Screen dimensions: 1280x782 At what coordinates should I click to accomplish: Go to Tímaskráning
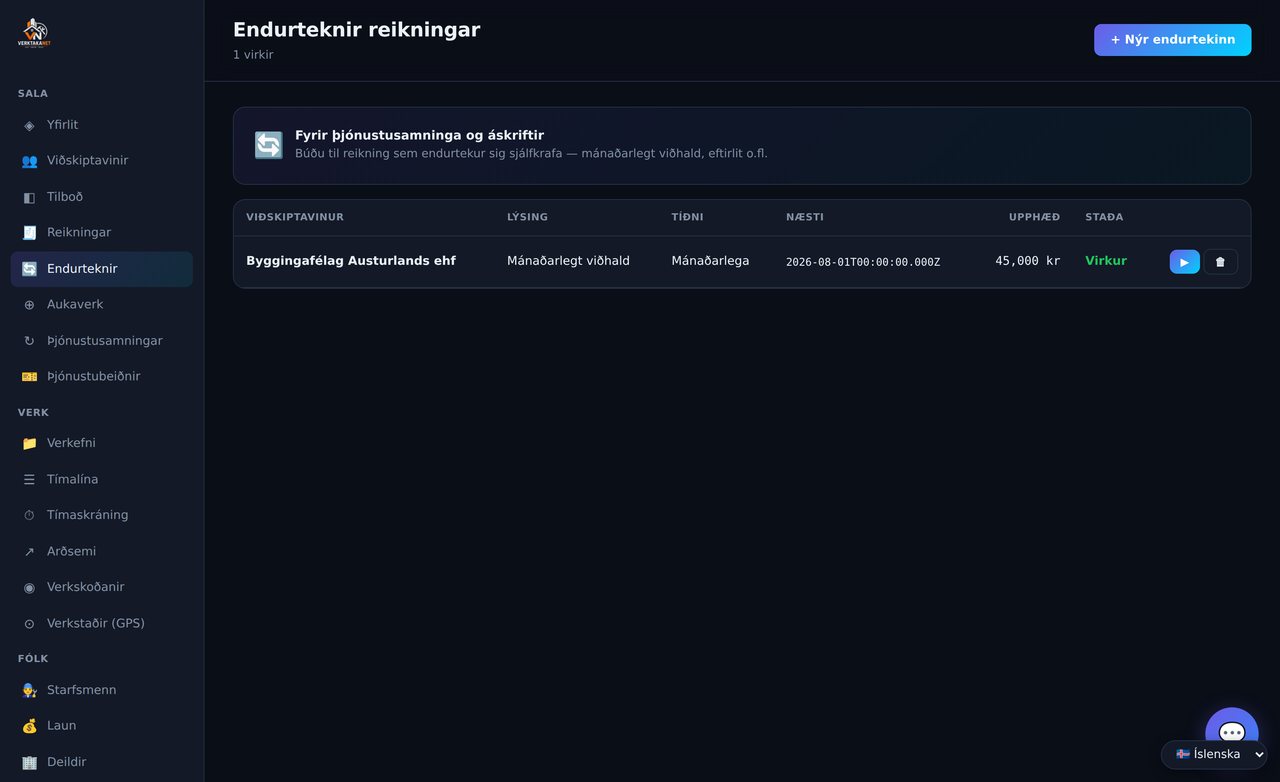point(102,515)
